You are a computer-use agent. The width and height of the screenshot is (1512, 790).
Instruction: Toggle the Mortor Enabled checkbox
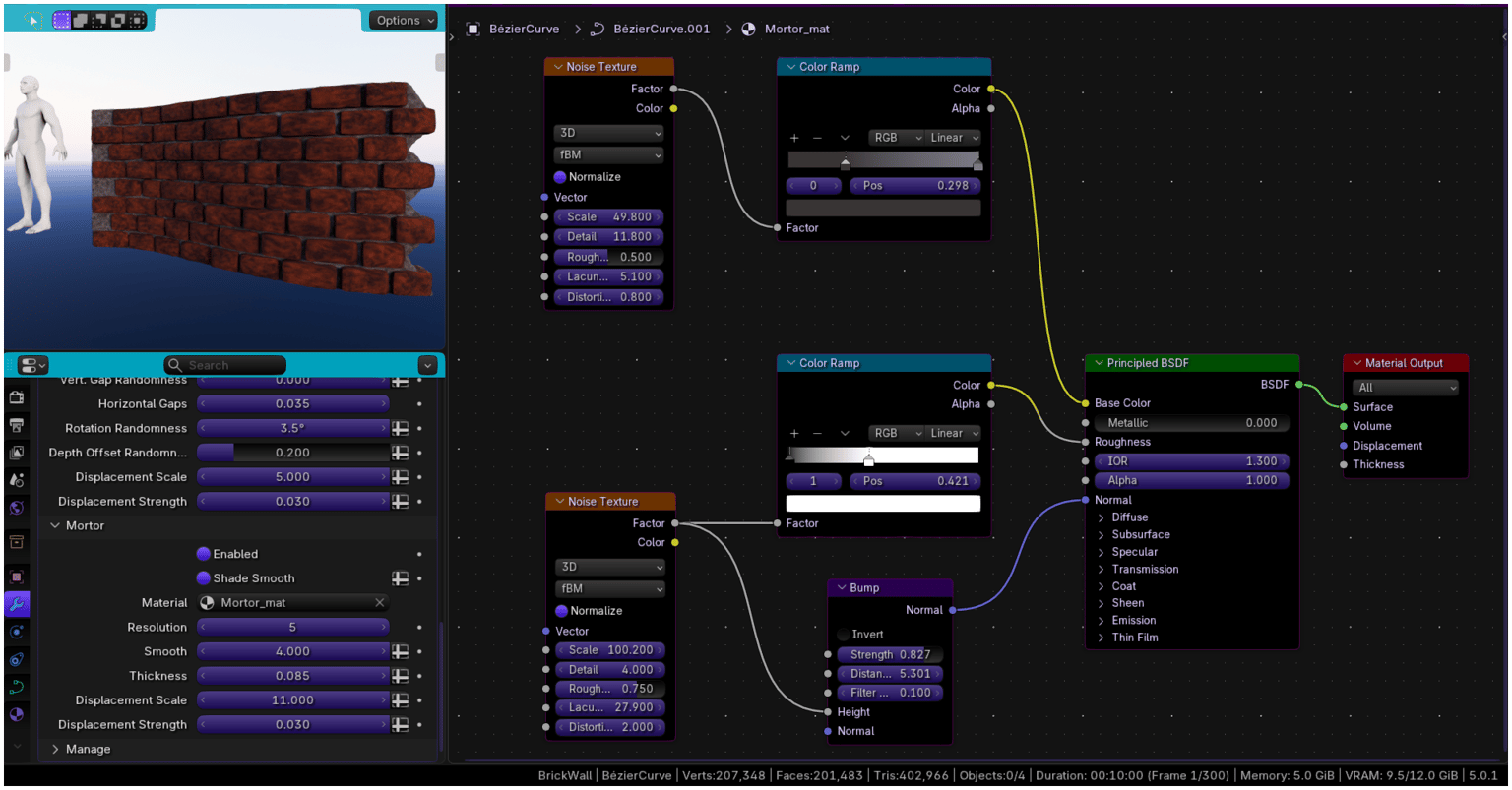tap(204, 554)
